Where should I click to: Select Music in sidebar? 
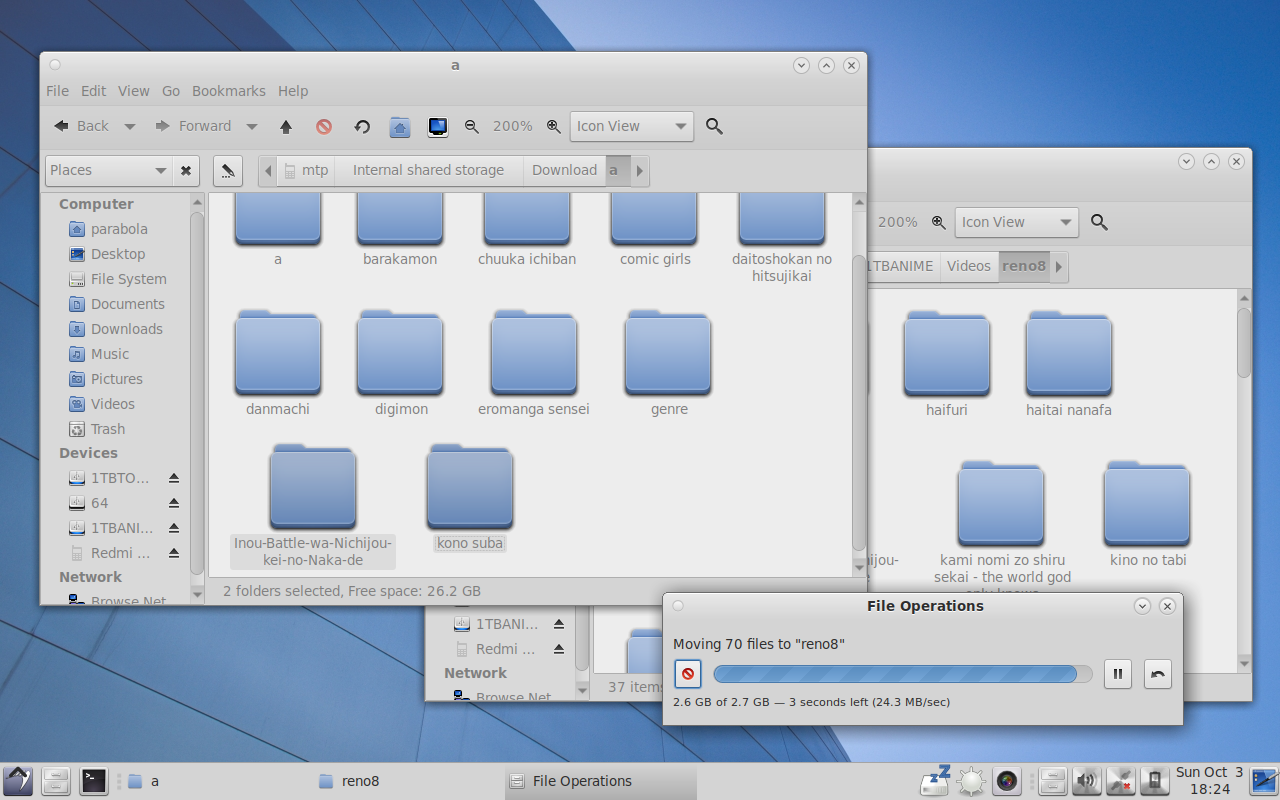[x=110, y=354]
